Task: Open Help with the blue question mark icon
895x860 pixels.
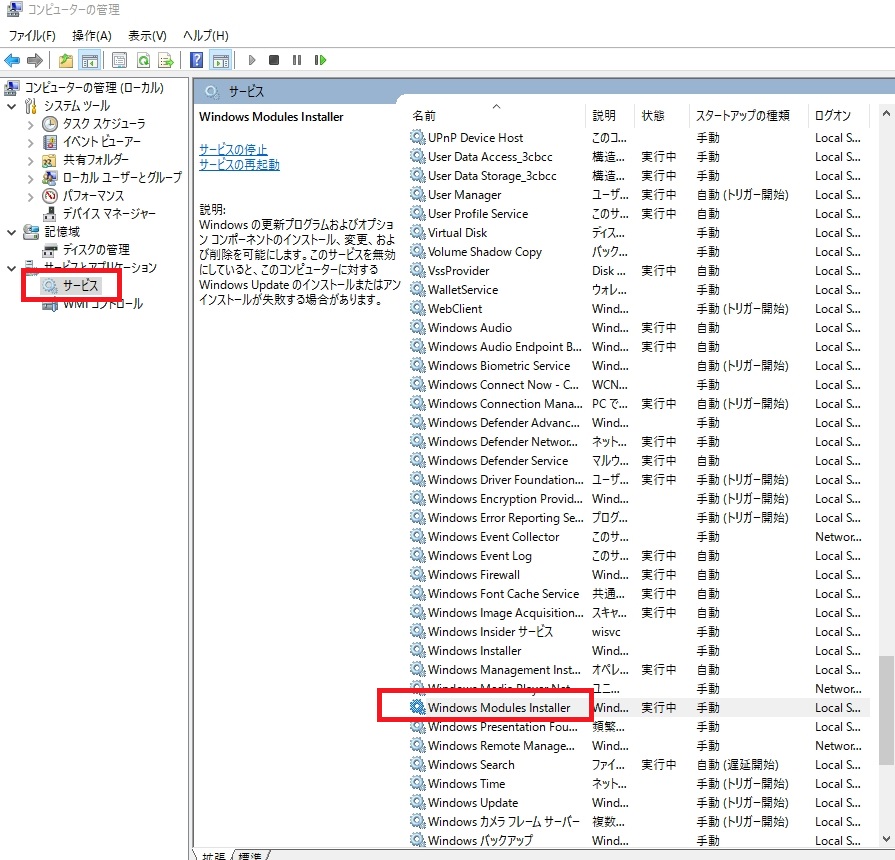Action: click(196, 60)
